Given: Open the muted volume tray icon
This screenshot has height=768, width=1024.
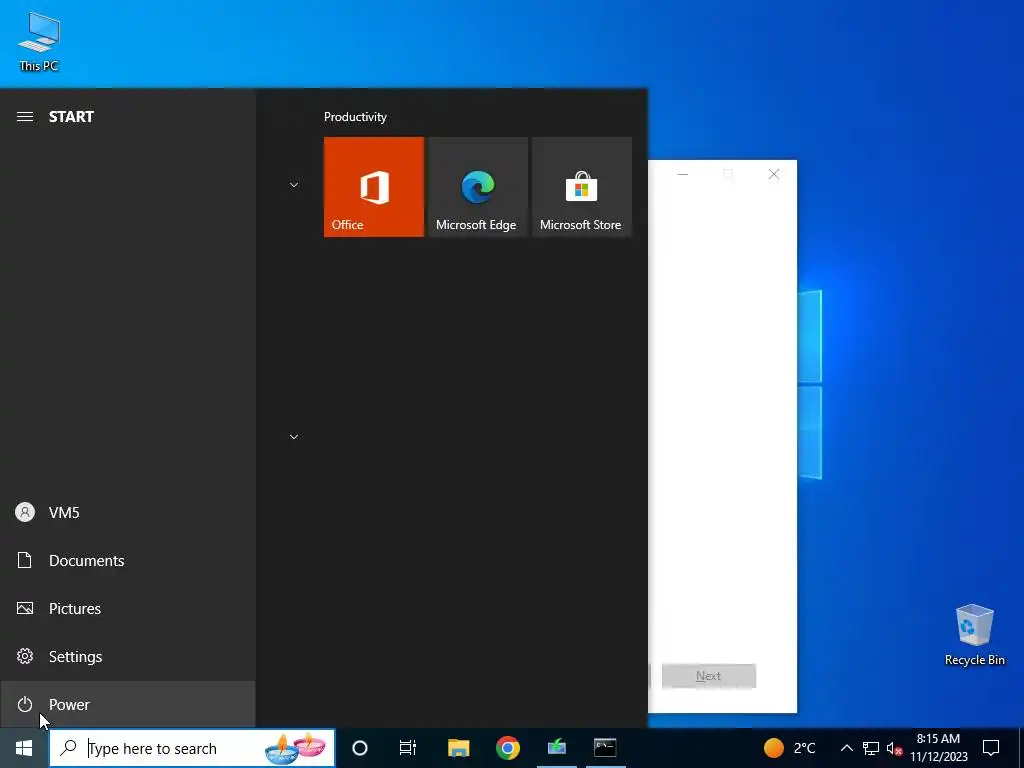Looking at the screenshot, I should coord(895,748).
